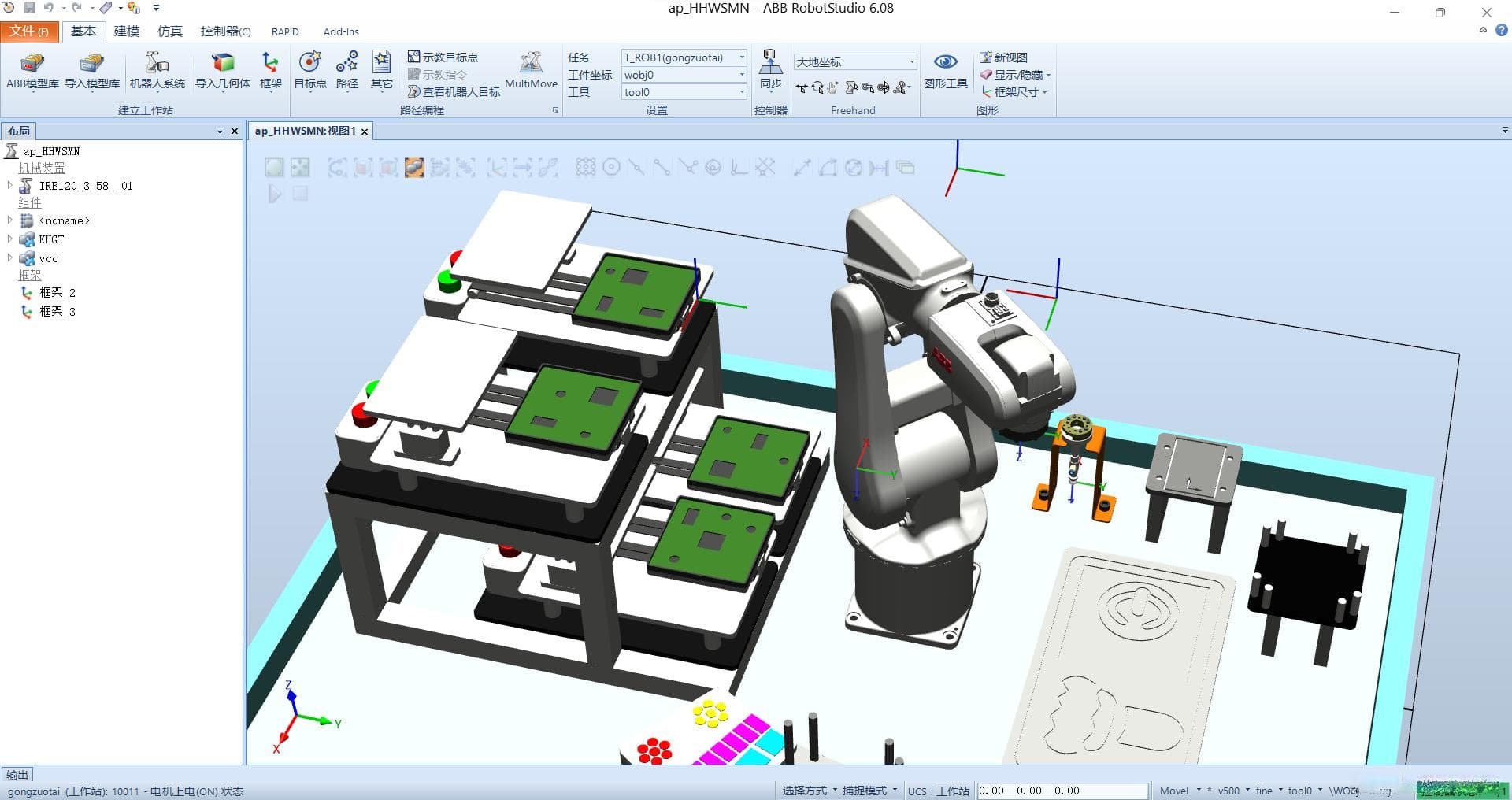Toggle the body selection mode in the viewport
The height and width of the screenshot is (800, 1512).
(389, 167)
